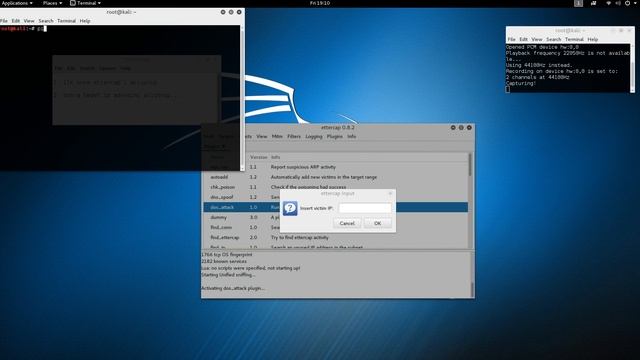Click the clock in the top bar
This screenshot has width=640, height=360.
coord(320,3)
